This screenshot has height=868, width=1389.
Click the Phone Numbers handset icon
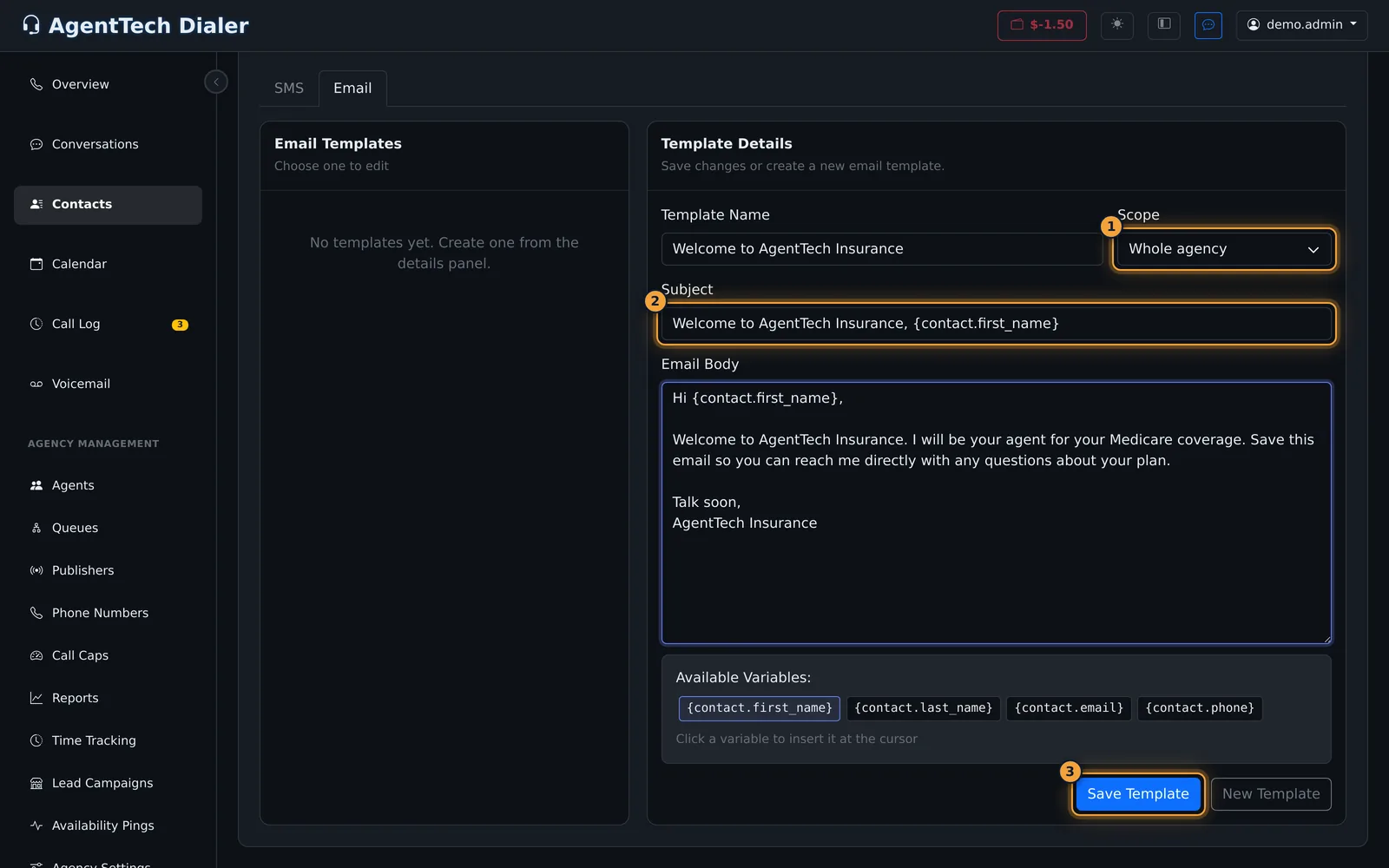(x=36, y=613)
